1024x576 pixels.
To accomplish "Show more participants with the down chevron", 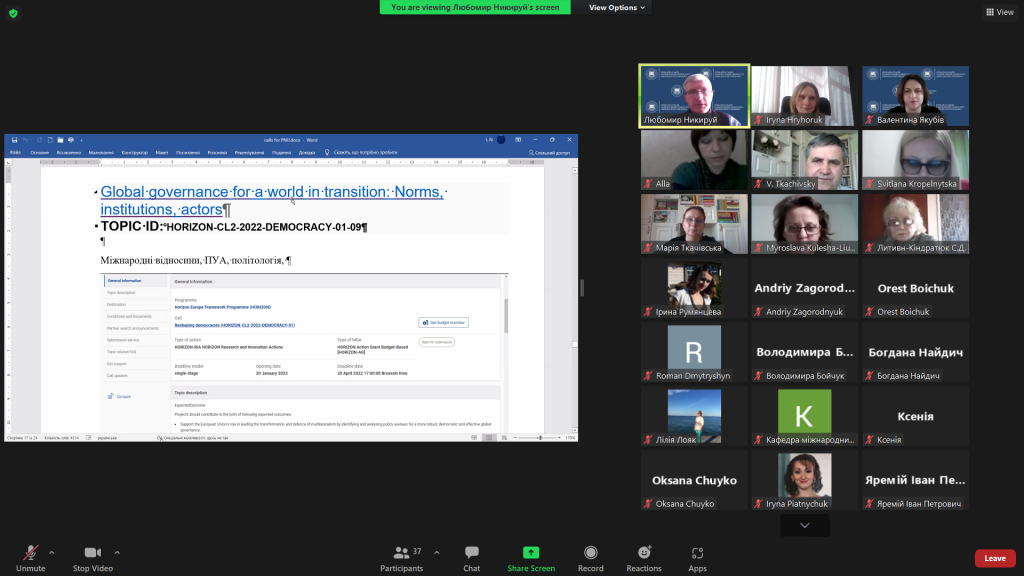I will (805, 525).
